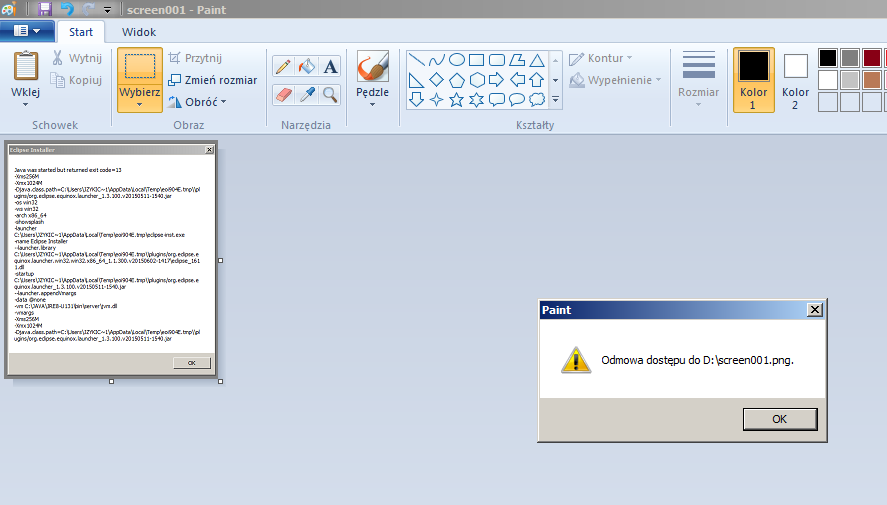Select the Text tool

330,67
